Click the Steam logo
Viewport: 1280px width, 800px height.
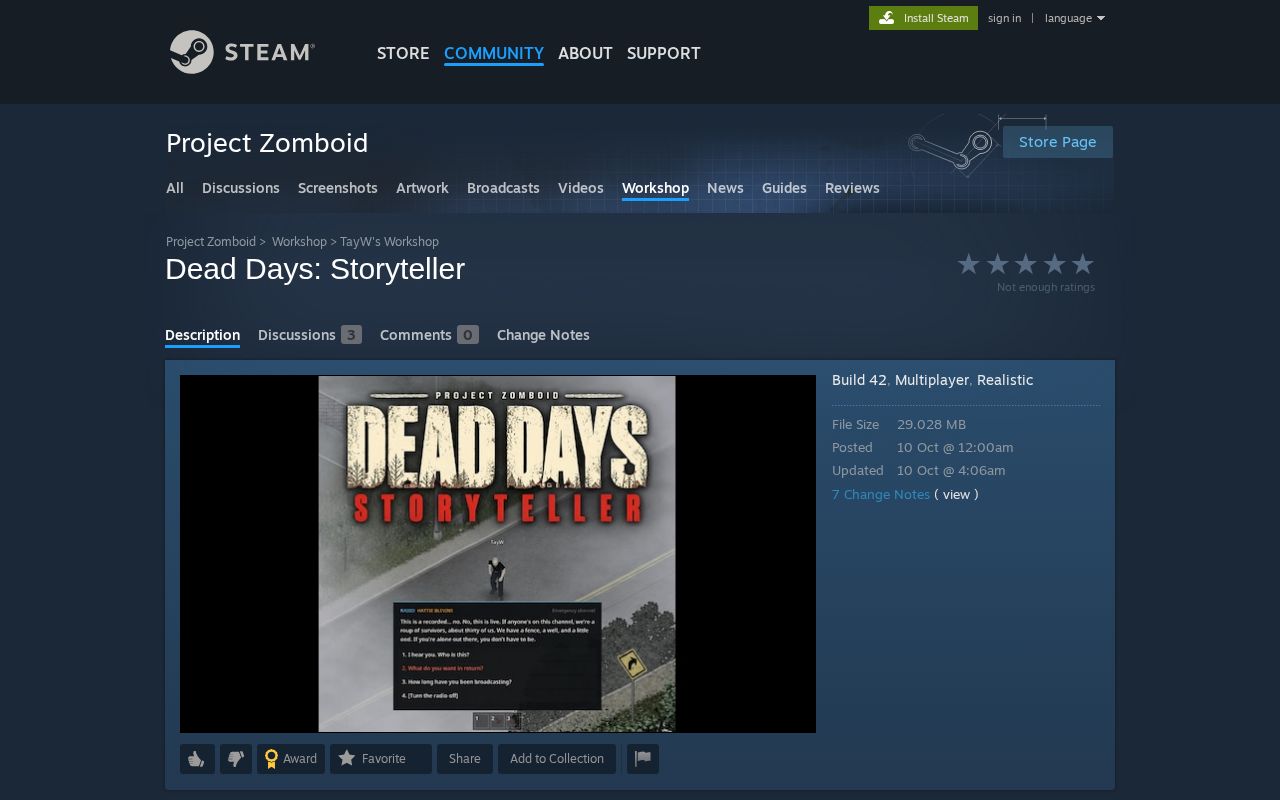click(242, 52)
